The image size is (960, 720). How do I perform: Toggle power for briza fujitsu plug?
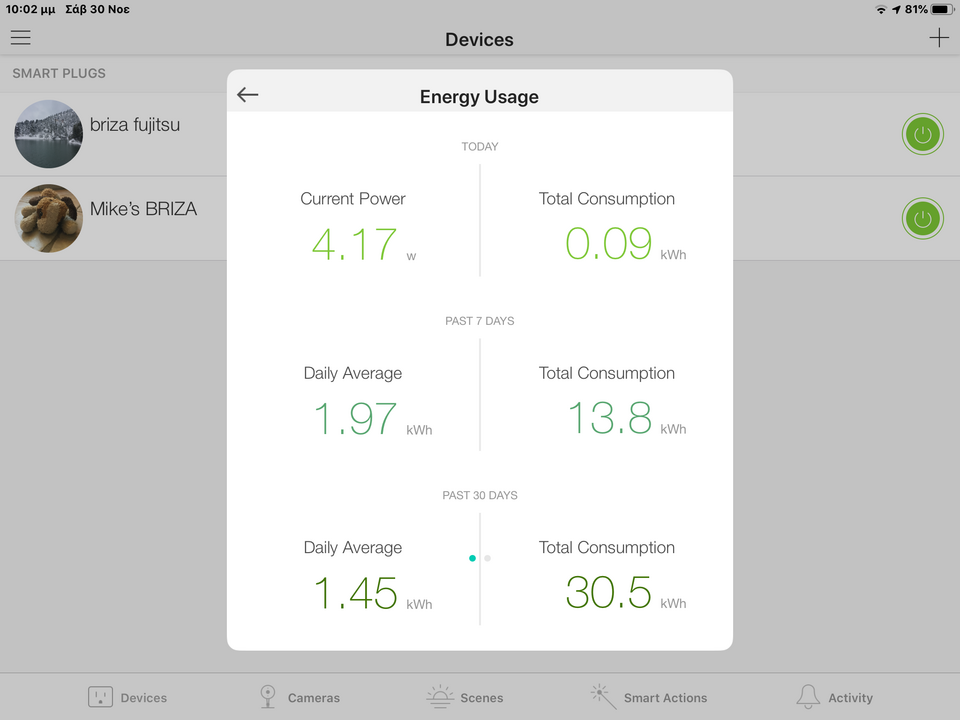922,134
